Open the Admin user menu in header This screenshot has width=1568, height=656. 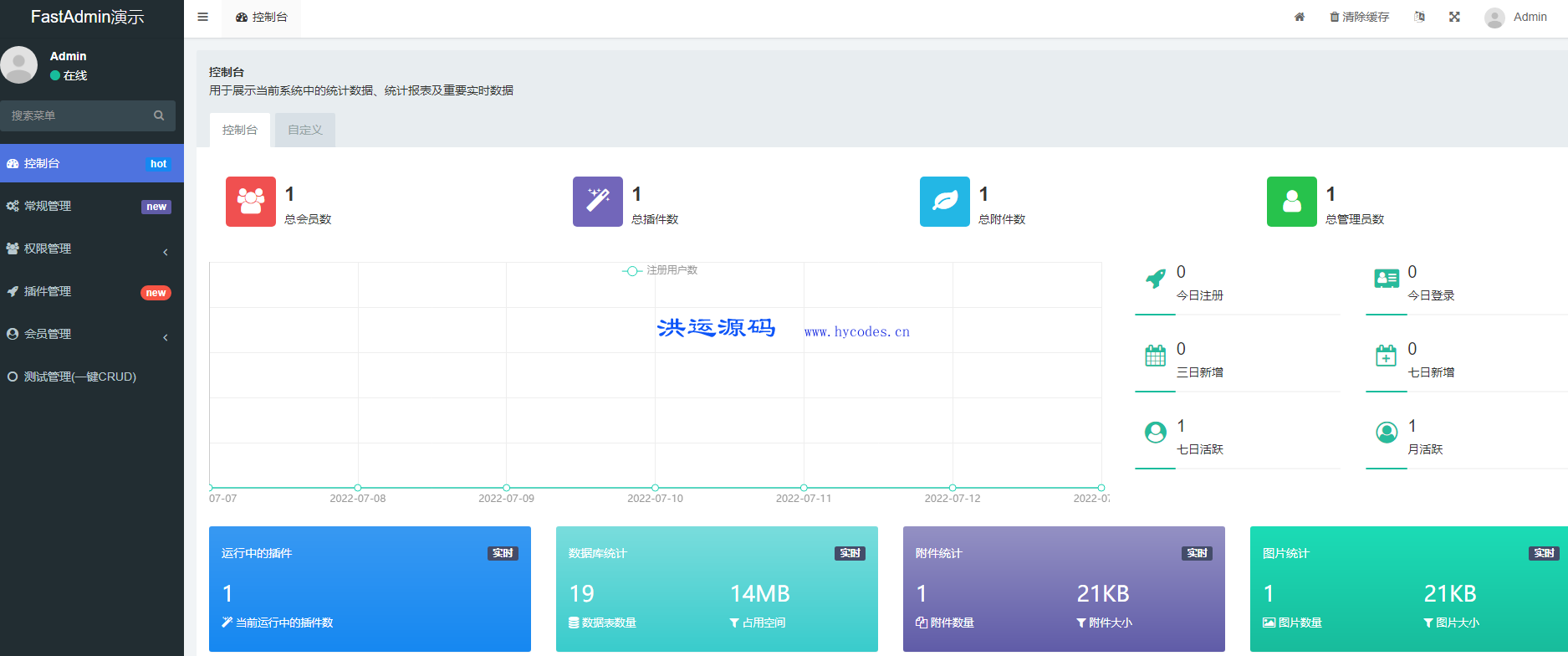tap(1515, 17)
